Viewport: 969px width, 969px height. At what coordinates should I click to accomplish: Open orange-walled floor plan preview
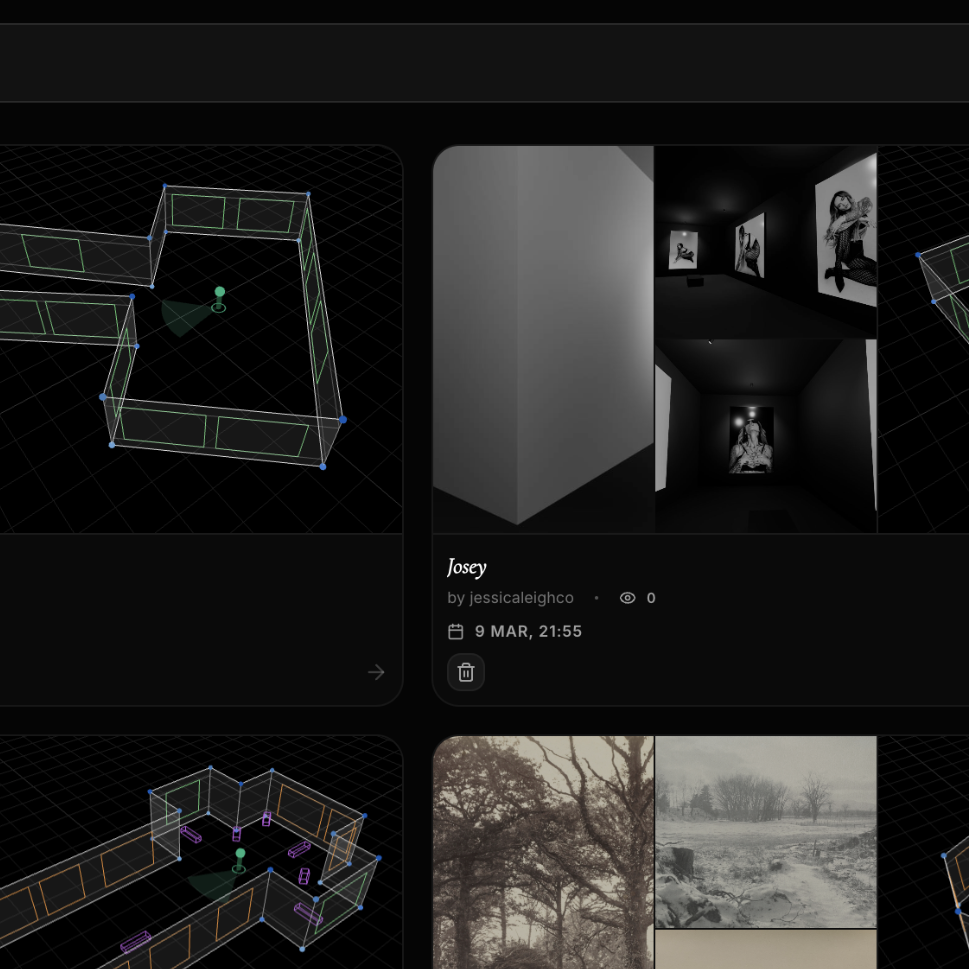(201, 852)
